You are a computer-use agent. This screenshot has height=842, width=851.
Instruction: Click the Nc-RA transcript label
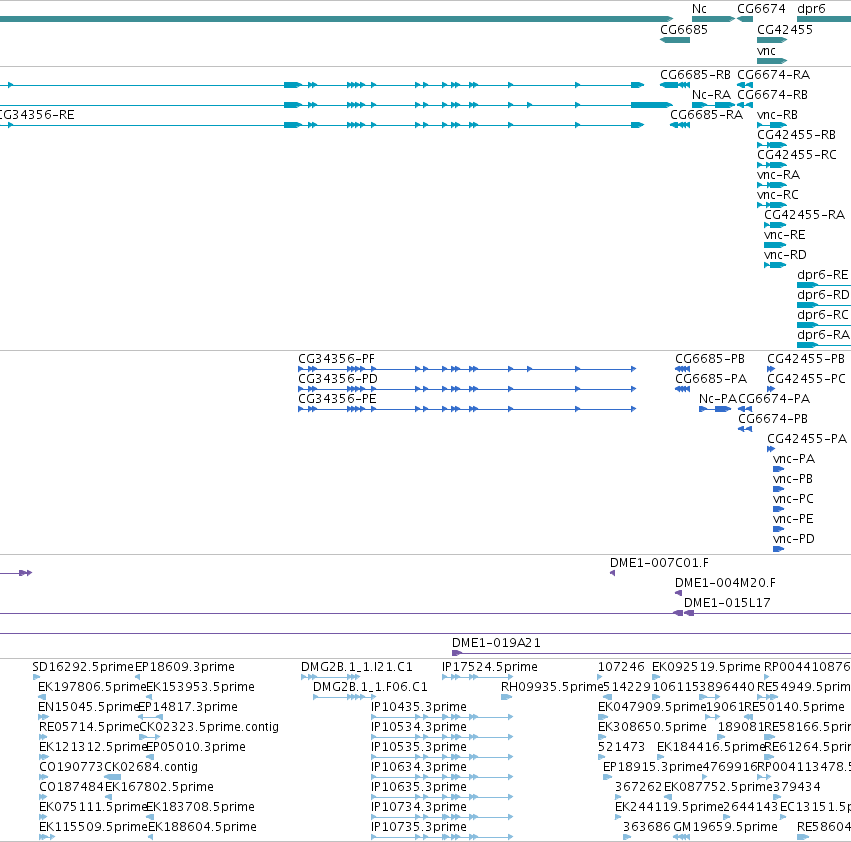(x=711, y=94)
